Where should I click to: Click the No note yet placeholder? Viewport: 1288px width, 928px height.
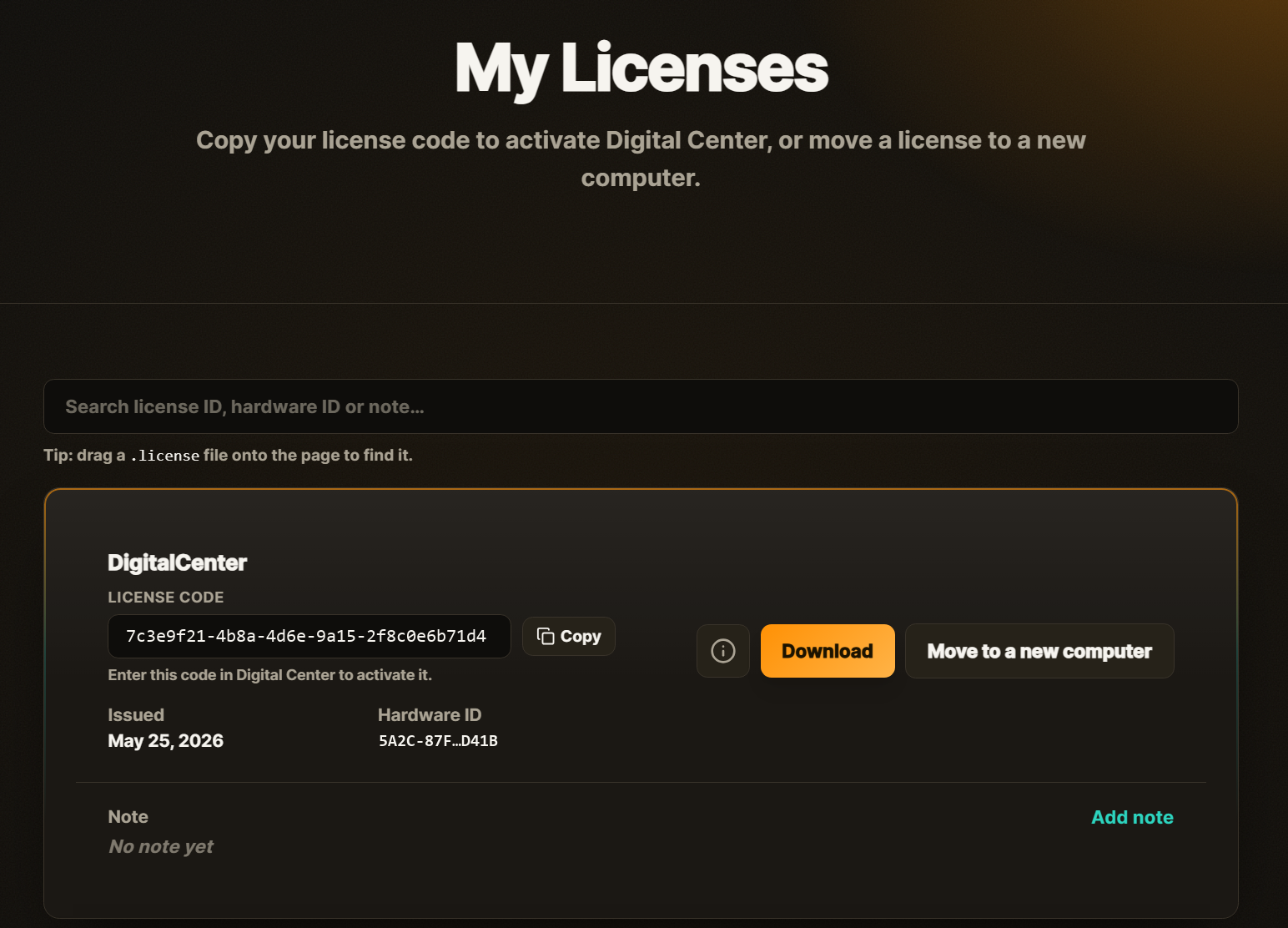161,846
